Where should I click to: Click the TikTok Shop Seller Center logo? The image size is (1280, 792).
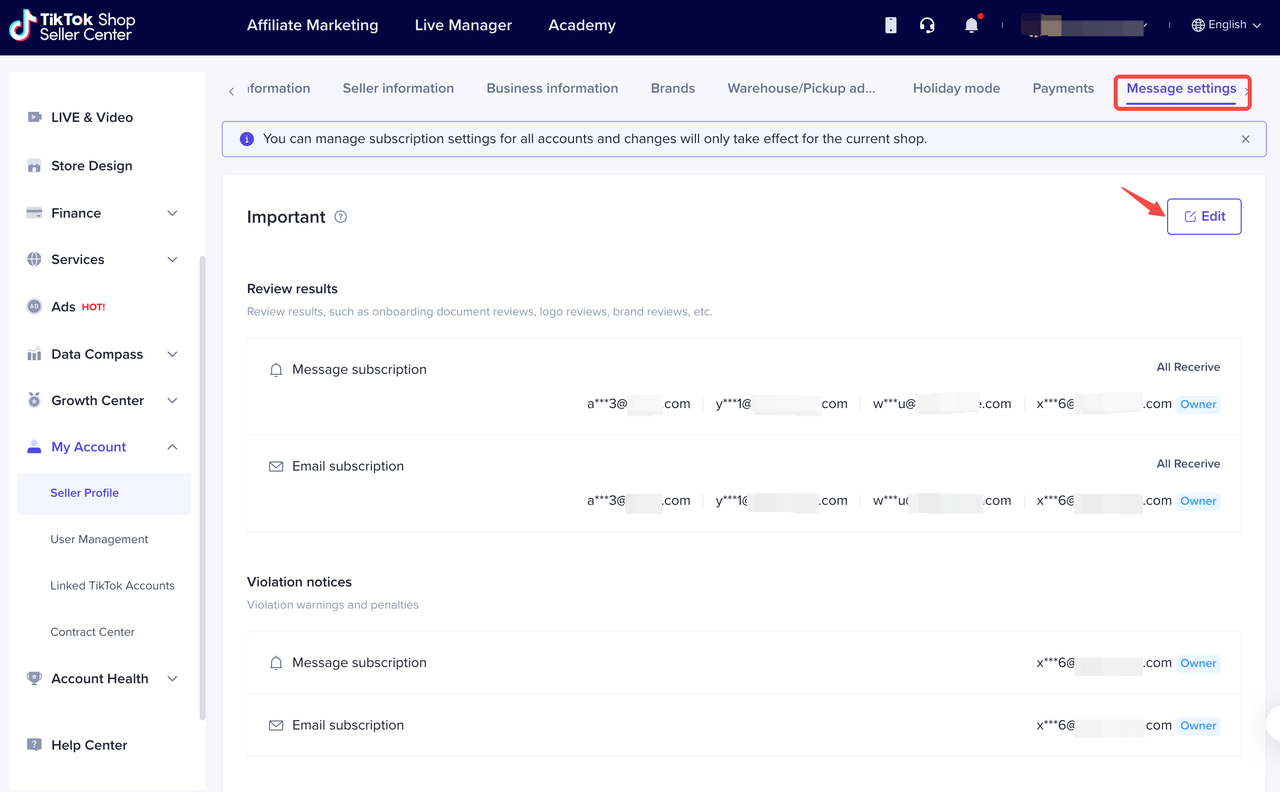tap(72, 26)
